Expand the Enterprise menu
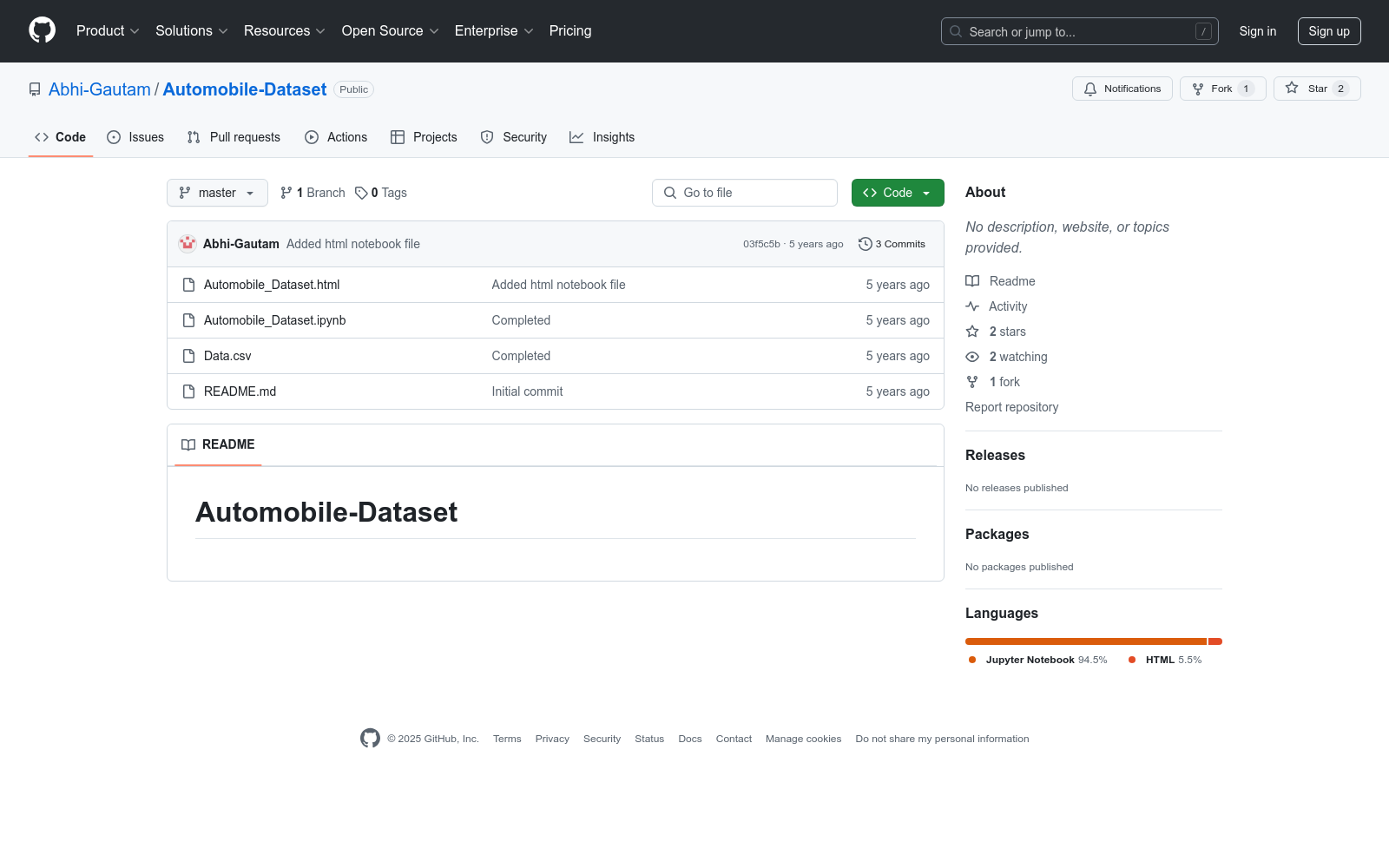1389x868 pixels. point(494,31)
